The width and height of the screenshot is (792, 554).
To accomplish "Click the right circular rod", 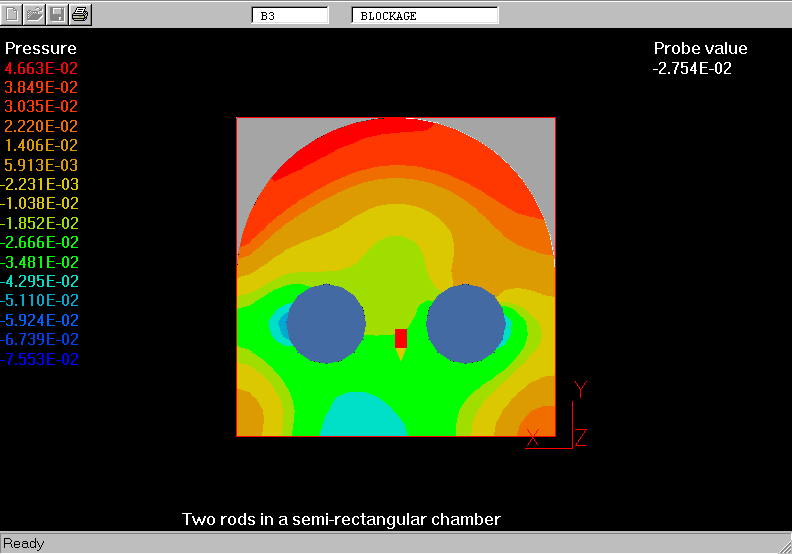I will pyautogui.click(x=466, y=323).
